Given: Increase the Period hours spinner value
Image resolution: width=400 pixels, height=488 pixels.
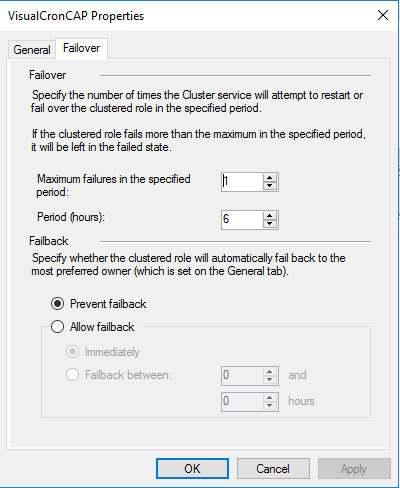Looking at the screenshot, I should tap(270, 216).
